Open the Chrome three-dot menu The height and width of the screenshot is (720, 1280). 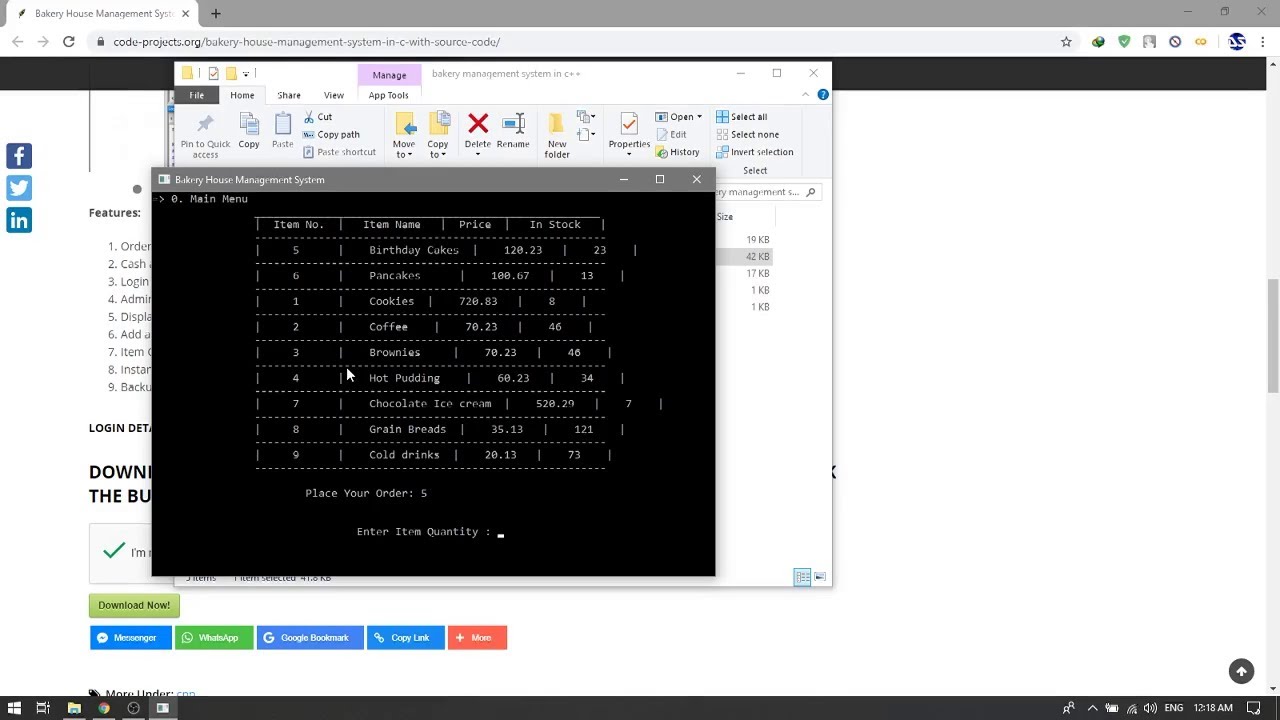click(x=1263, y=42)
